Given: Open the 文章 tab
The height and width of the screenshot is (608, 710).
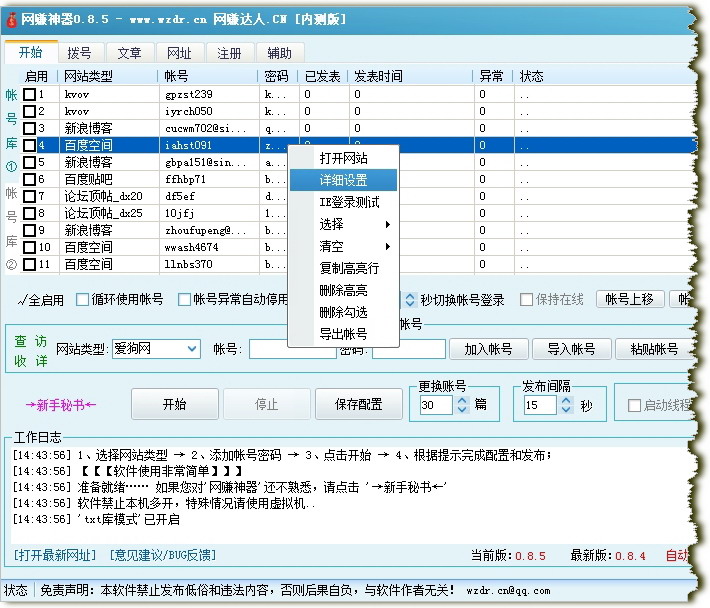Looking at the screenshot, I should click(129, 53).
